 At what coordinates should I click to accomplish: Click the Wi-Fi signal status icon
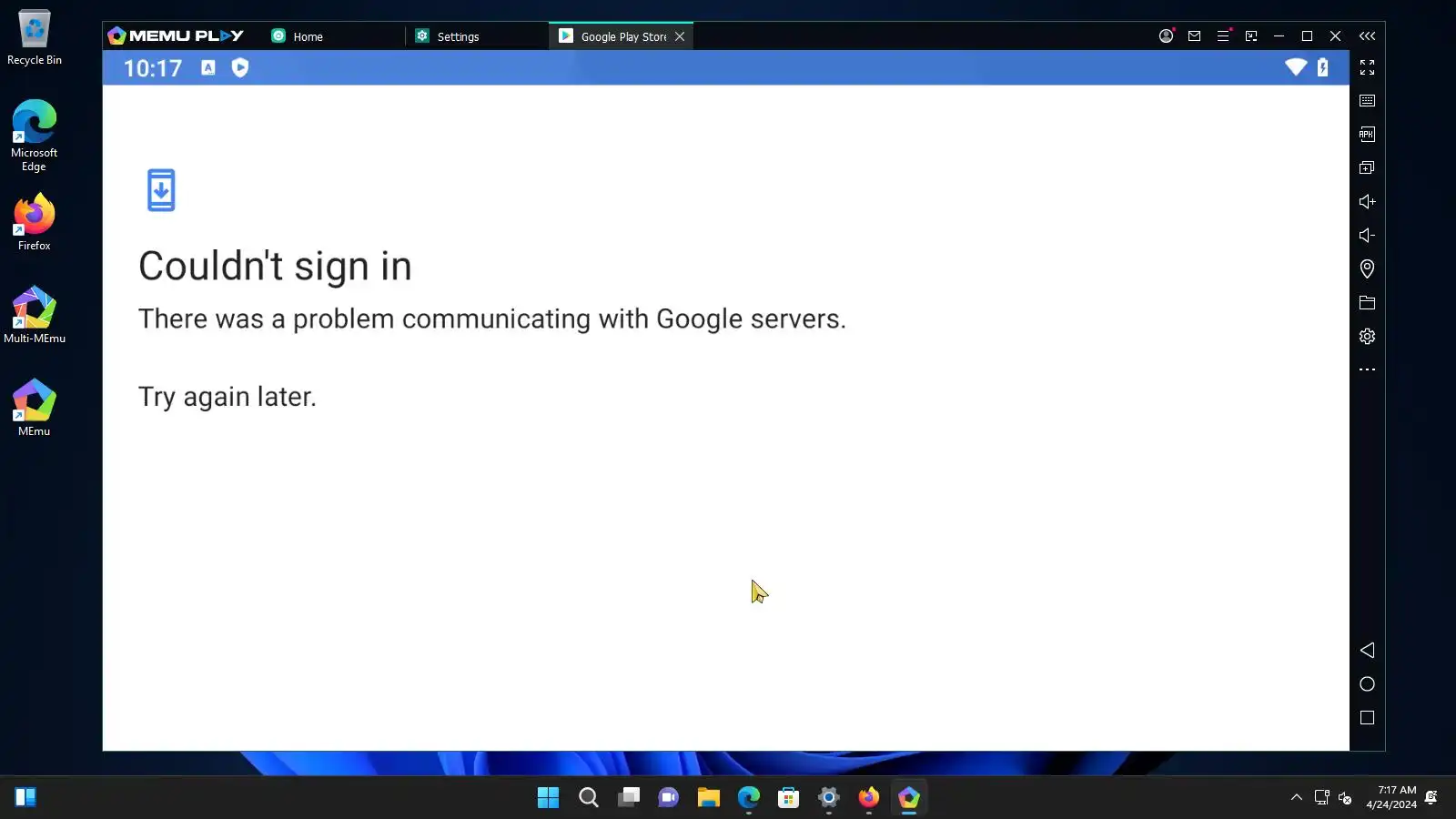[1296, 66]
